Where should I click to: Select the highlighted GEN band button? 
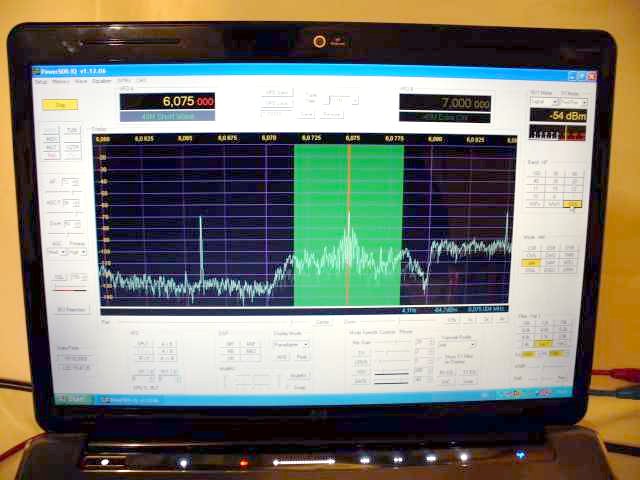(x=573, y=203)
